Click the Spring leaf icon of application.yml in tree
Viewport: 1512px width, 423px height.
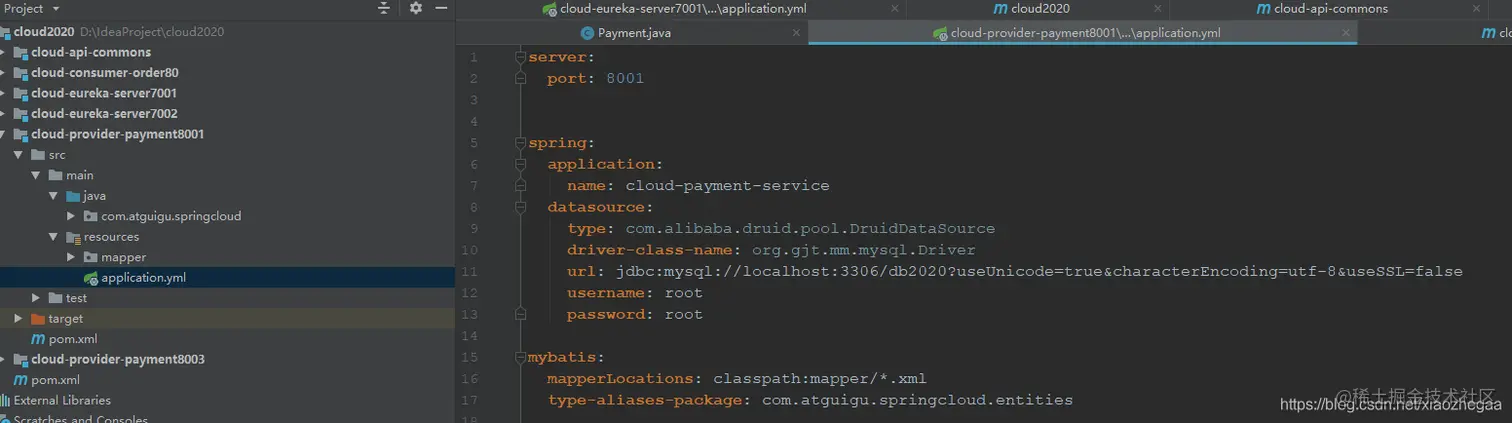(91, 278)
